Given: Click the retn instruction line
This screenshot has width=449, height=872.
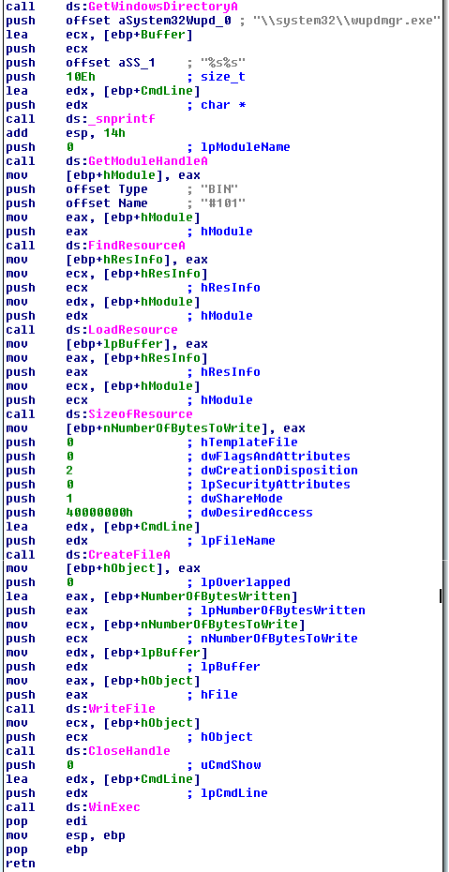Looking at the screenshot, I should tap(20, 864).
